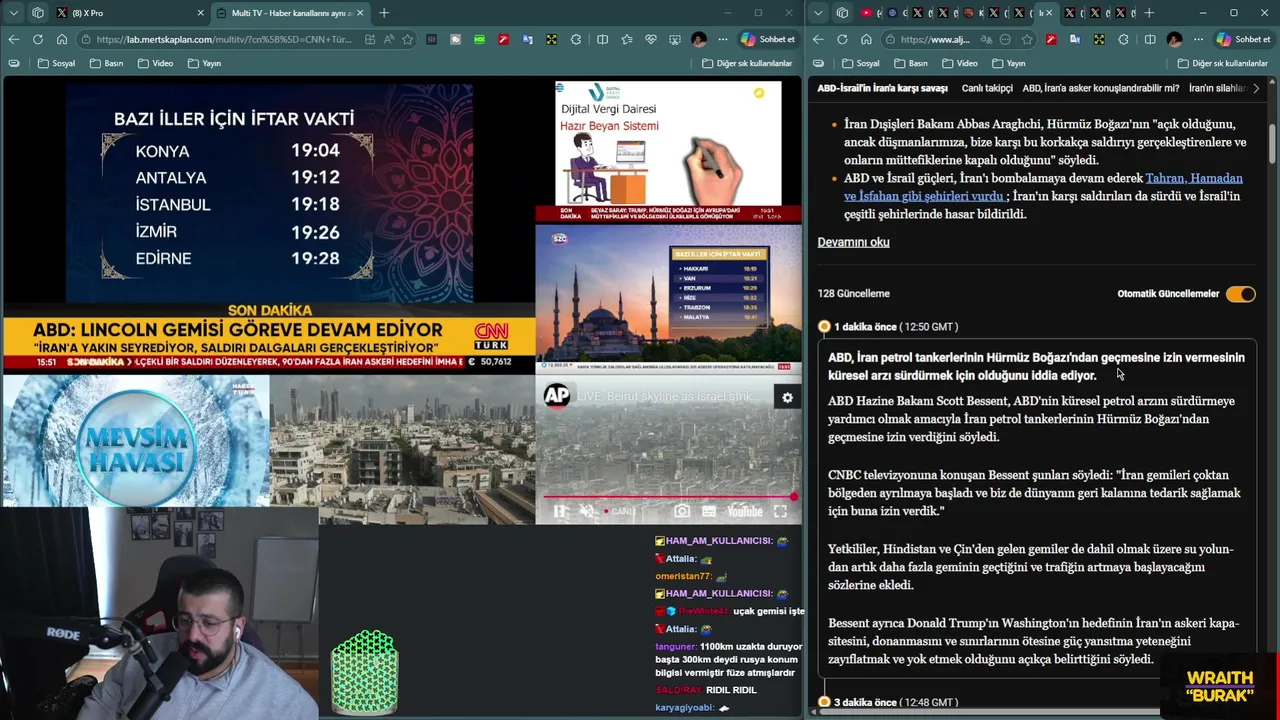Go back in left browser window
Image resolution: width=1280 pixels, height=720 pixels.
click(13, 39)
